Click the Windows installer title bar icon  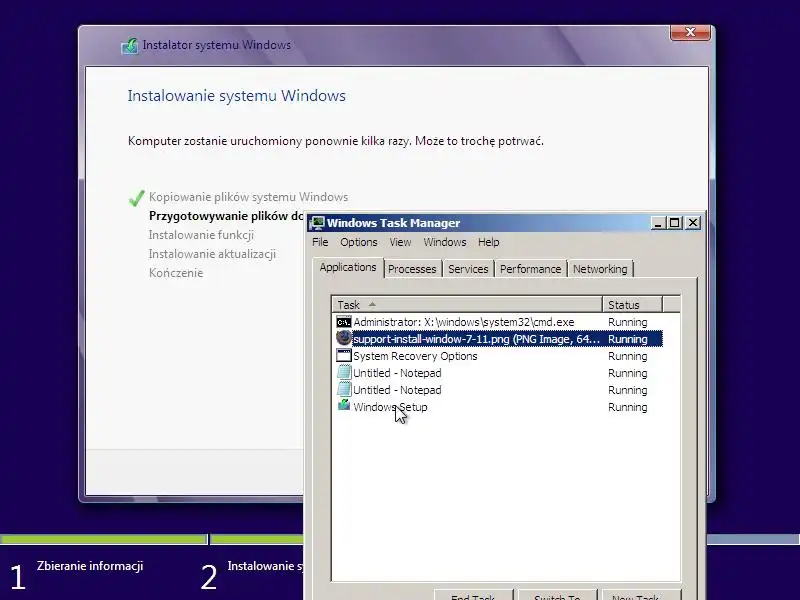click(130, 46)
